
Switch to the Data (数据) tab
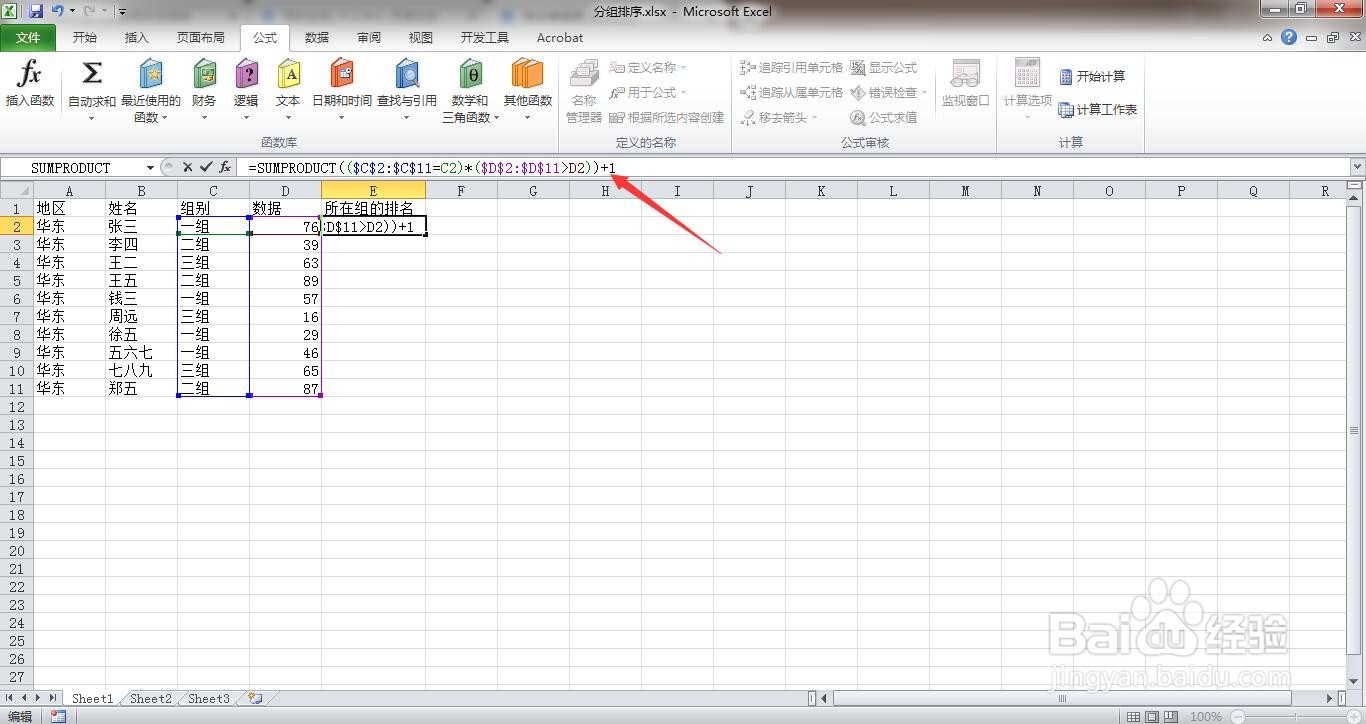(317, 38)
